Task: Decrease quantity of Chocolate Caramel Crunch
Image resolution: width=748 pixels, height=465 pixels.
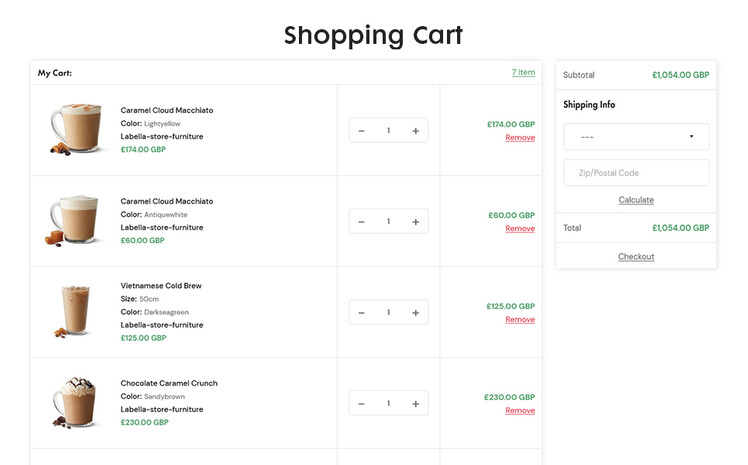Action: click(362, 404)
